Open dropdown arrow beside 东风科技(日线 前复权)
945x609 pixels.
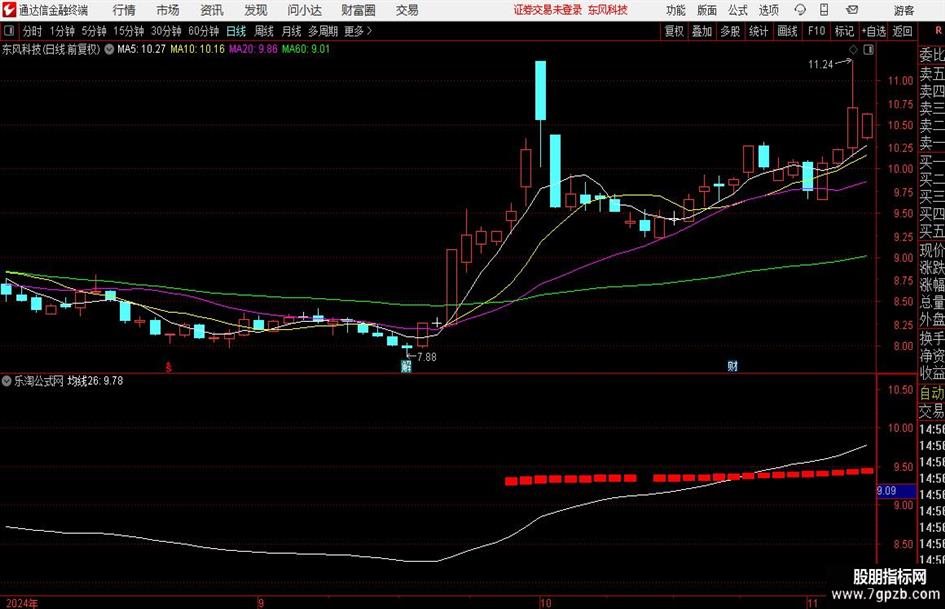click(x=109, y=49)
